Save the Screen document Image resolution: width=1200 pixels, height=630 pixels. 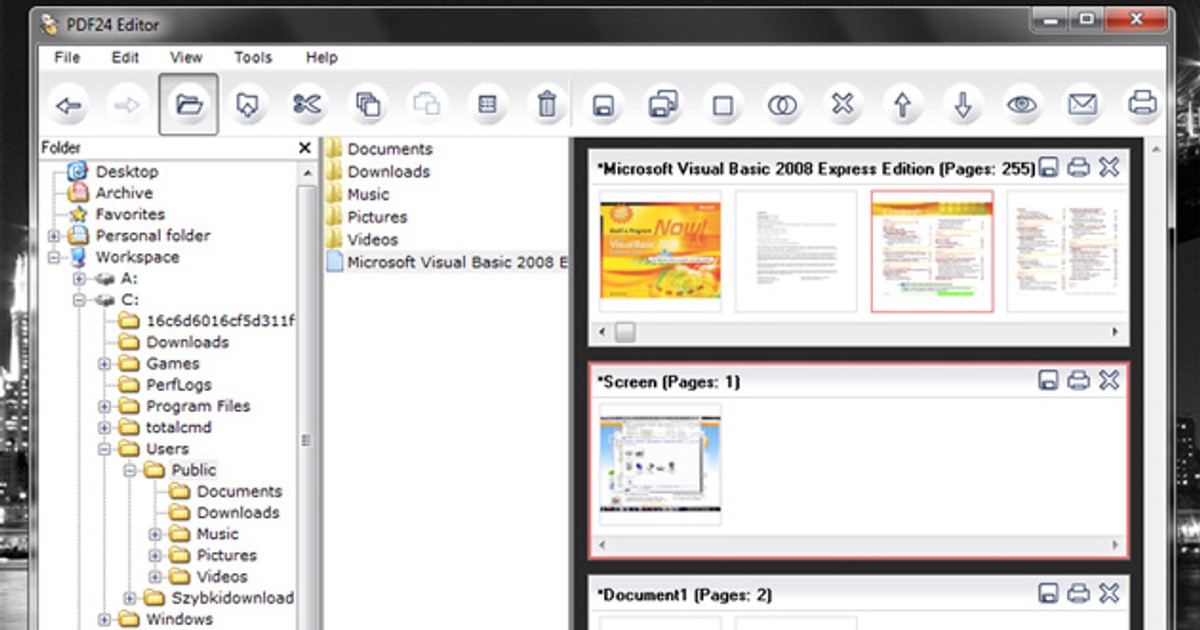tap(1048, 381)
